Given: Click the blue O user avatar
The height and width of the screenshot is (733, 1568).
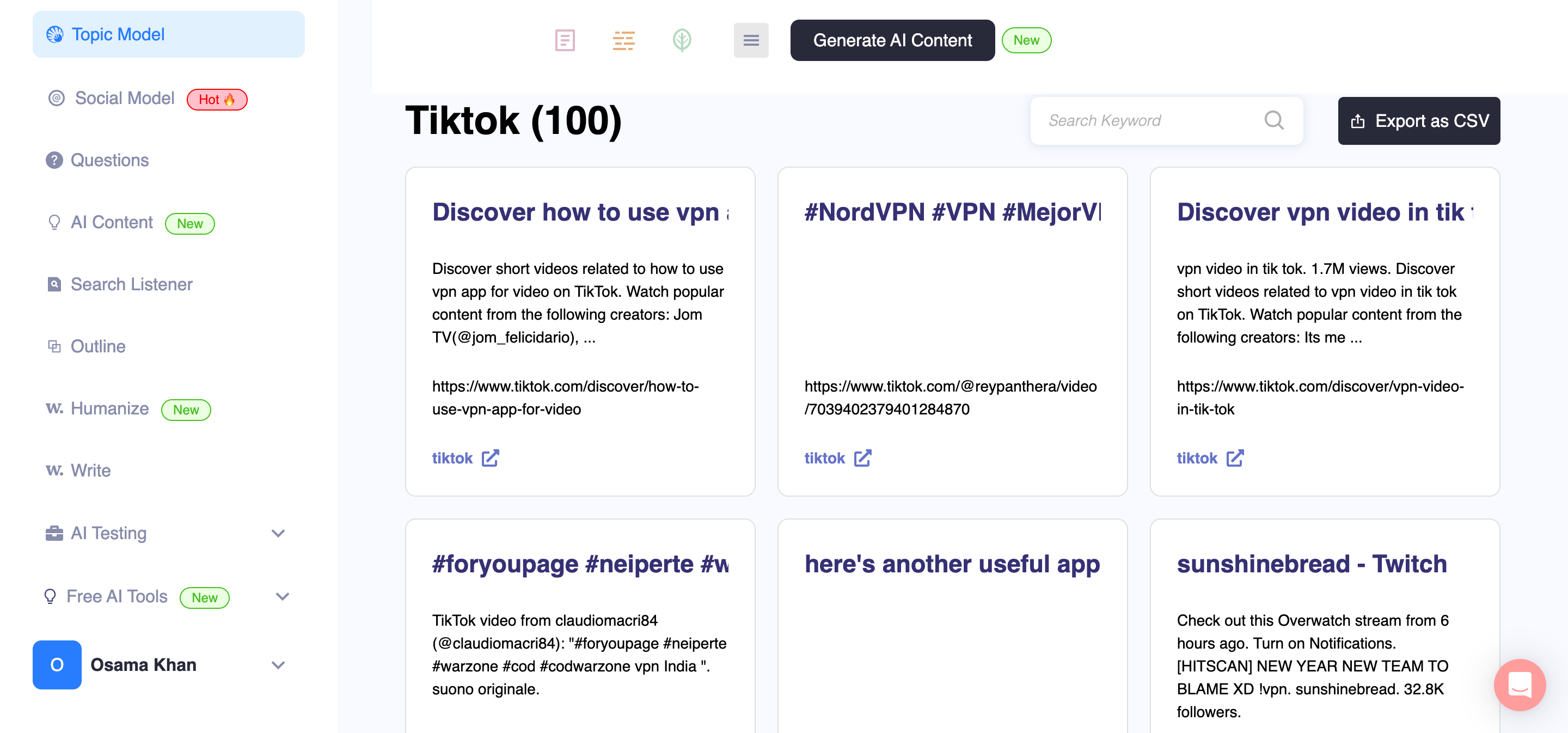Looking at the screenshot, I should coord(57,665).
